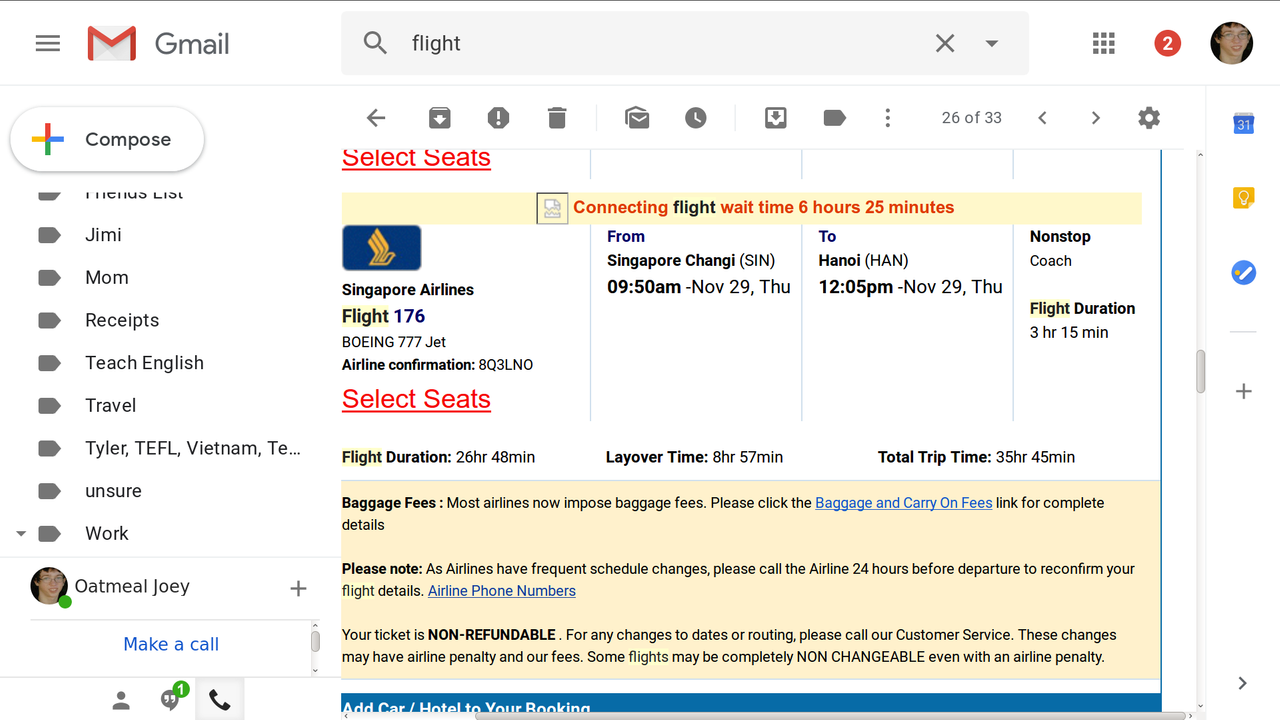The width and height of the screenshot is (1280, 720).
Task: Open Google Keep side panel
Action: click(x=1243, y=198)
